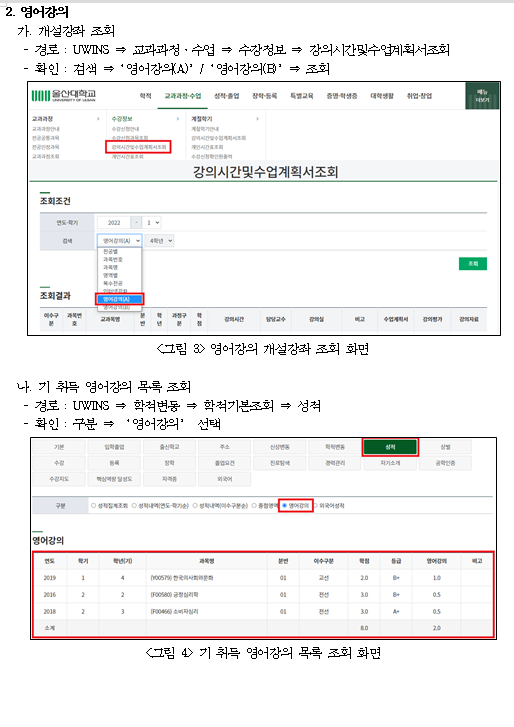Open the 성적·졸업 top menu
Viewport: 514px width, 727px height.
[226, 96]
